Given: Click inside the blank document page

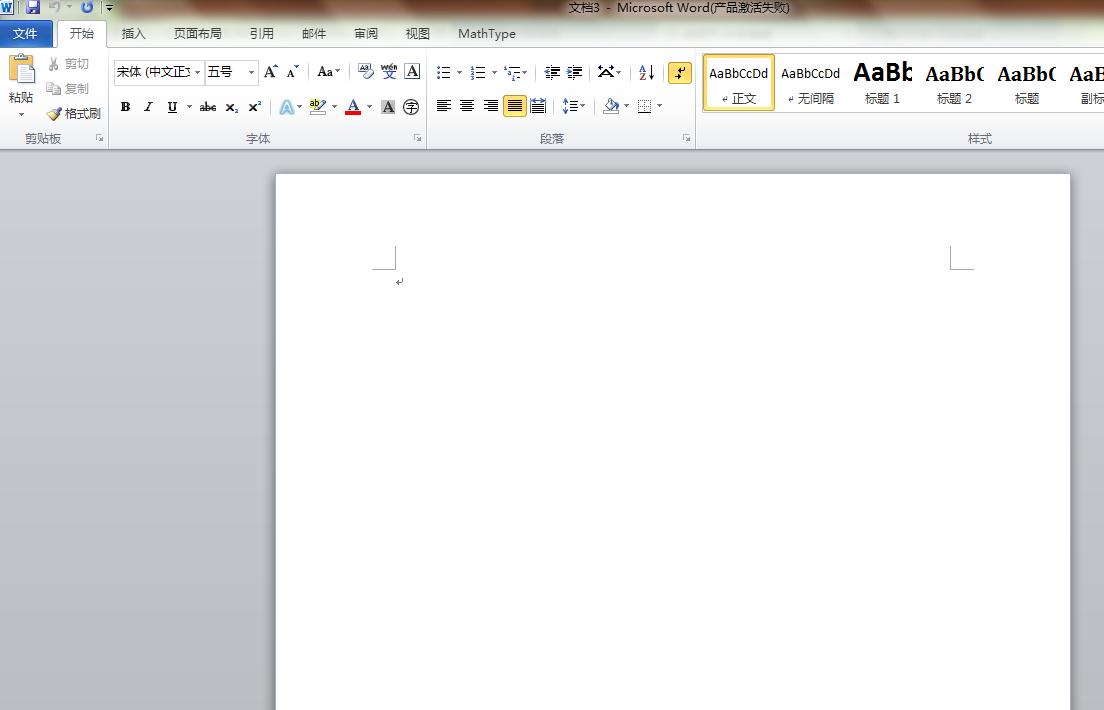Looking at the screenshot, I should pos(670,450).
